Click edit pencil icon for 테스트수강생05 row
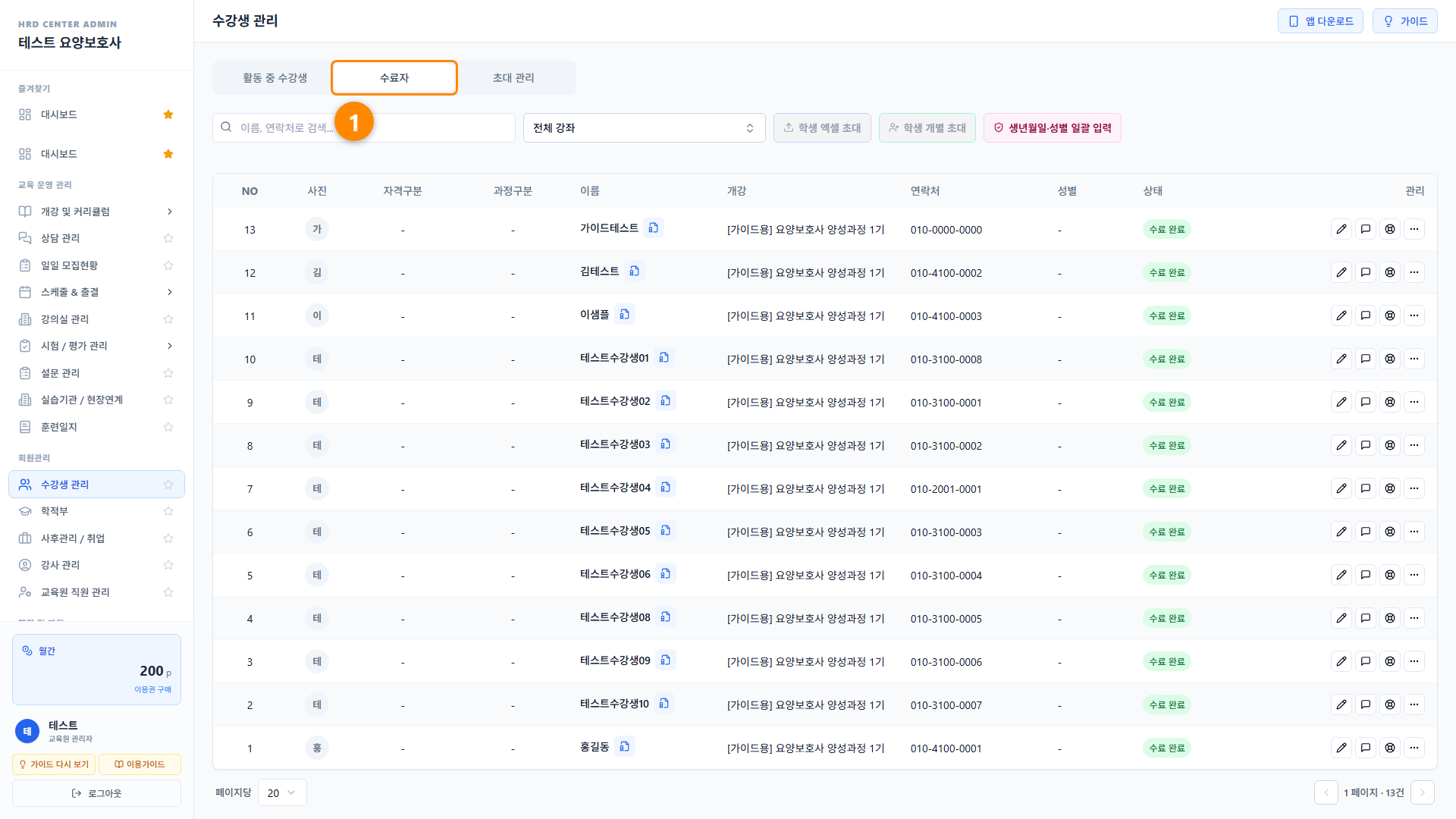1456x819 pixels. [1341, 532]
